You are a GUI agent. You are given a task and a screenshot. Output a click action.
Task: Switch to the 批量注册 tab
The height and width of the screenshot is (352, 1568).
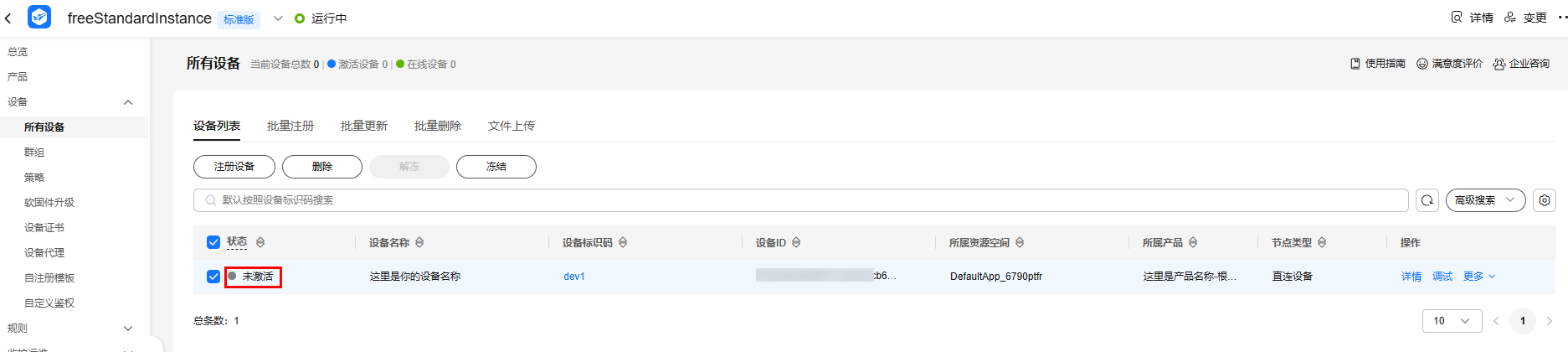290,126
